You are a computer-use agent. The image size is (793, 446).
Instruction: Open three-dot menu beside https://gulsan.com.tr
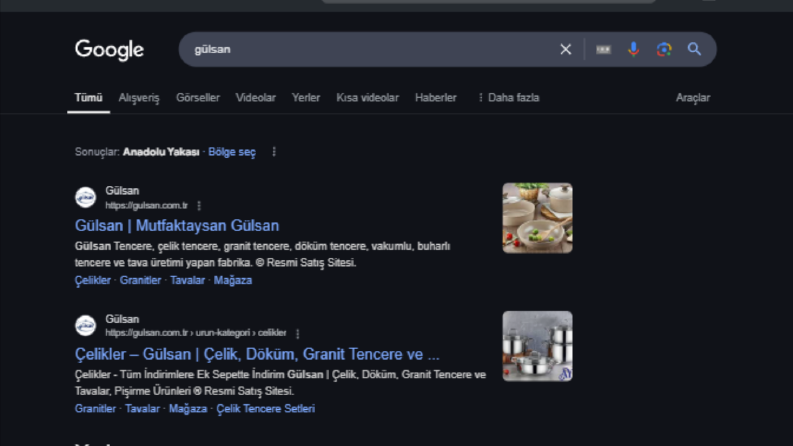(x=199, y=205)
